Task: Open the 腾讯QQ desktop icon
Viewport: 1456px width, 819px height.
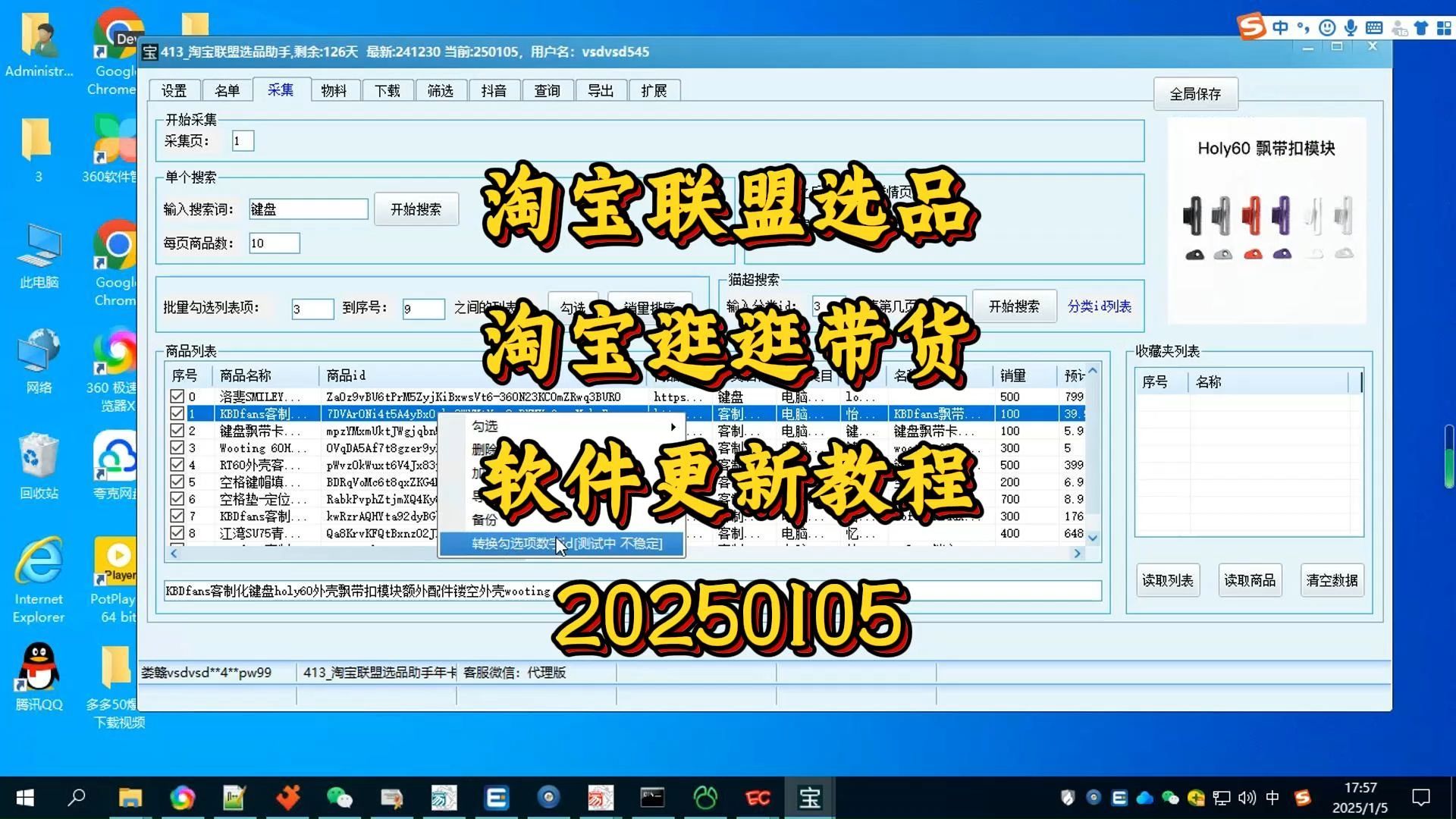Action: click(39, 676)
